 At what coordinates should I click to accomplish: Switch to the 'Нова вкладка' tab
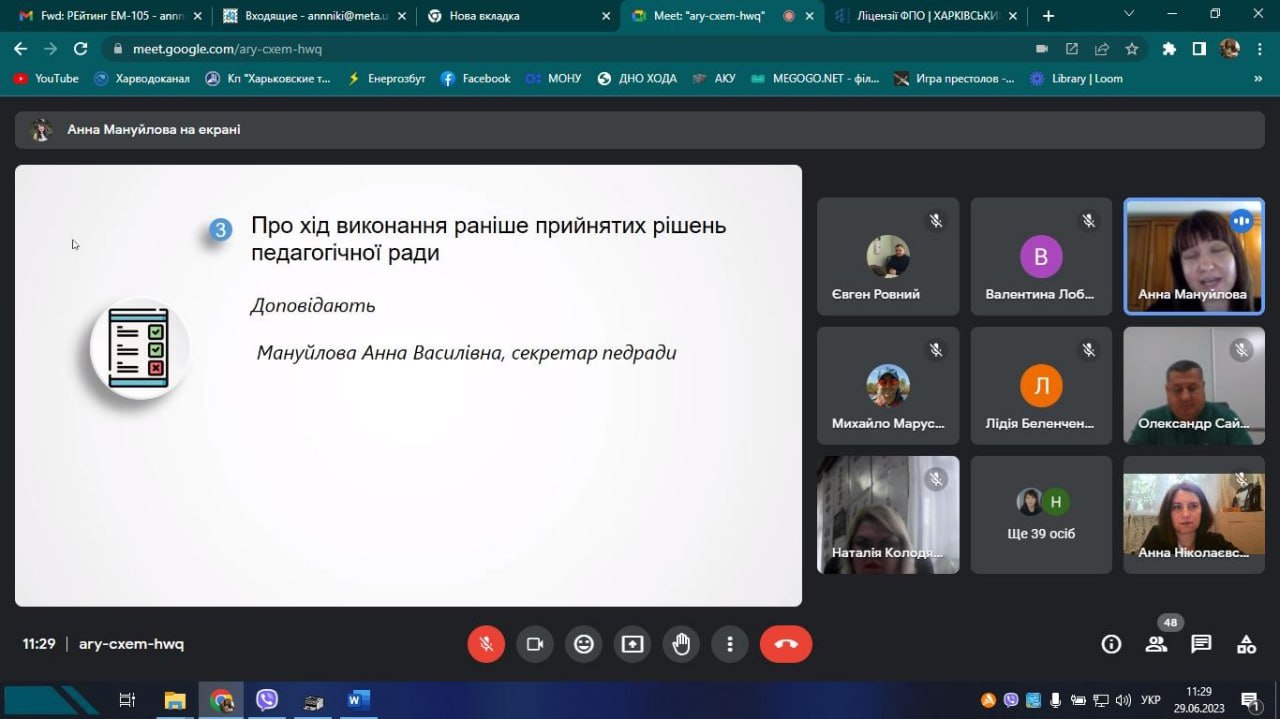pos(515,16)
